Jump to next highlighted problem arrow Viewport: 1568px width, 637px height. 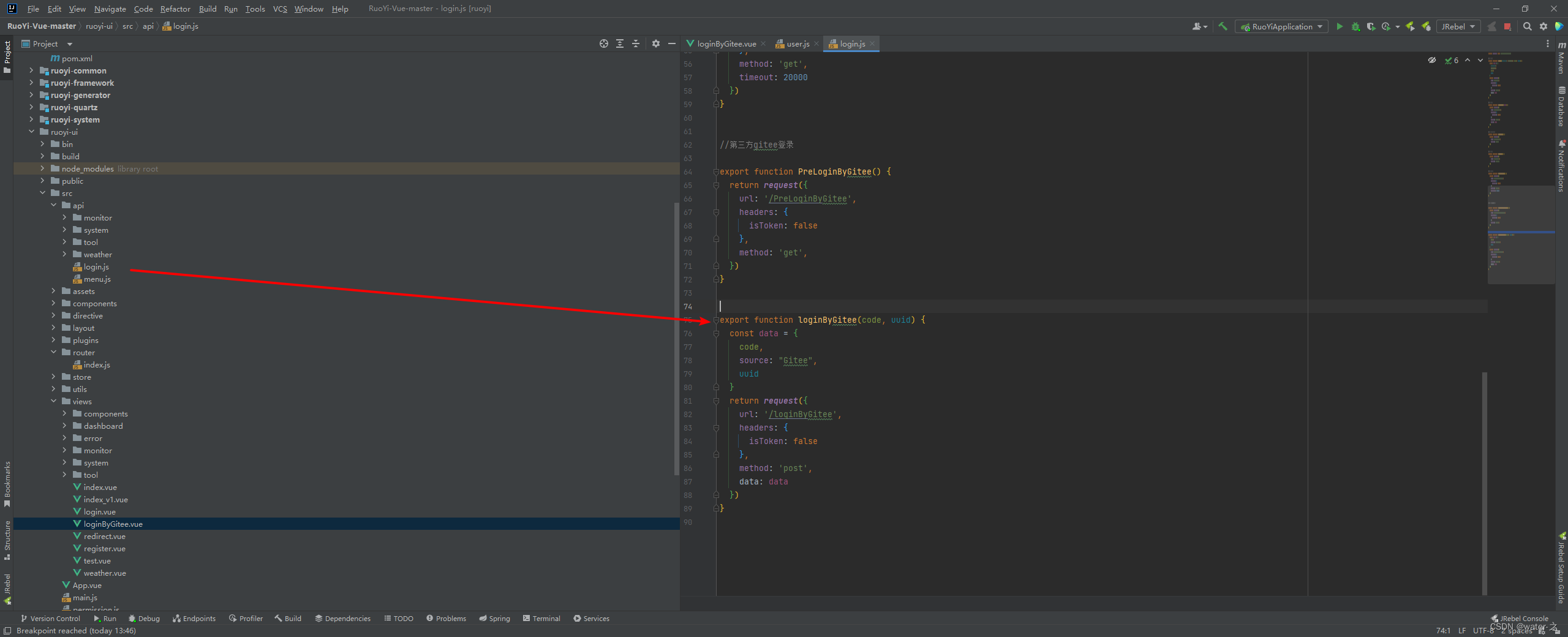[1480, 60]
